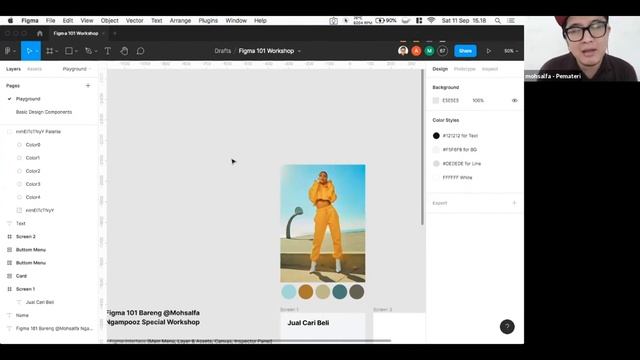Select the Text tool

(x=108, y=51)
